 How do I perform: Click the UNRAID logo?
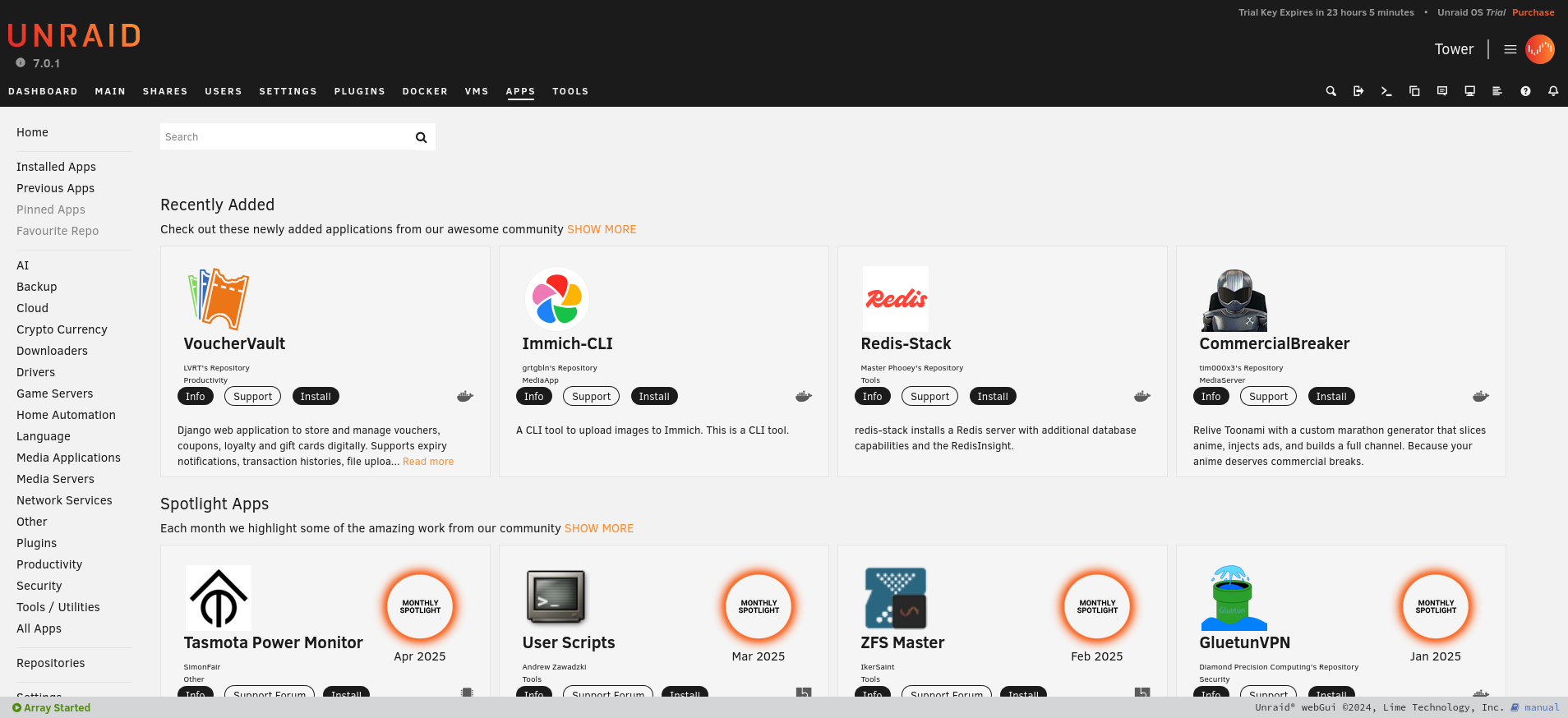74,35
